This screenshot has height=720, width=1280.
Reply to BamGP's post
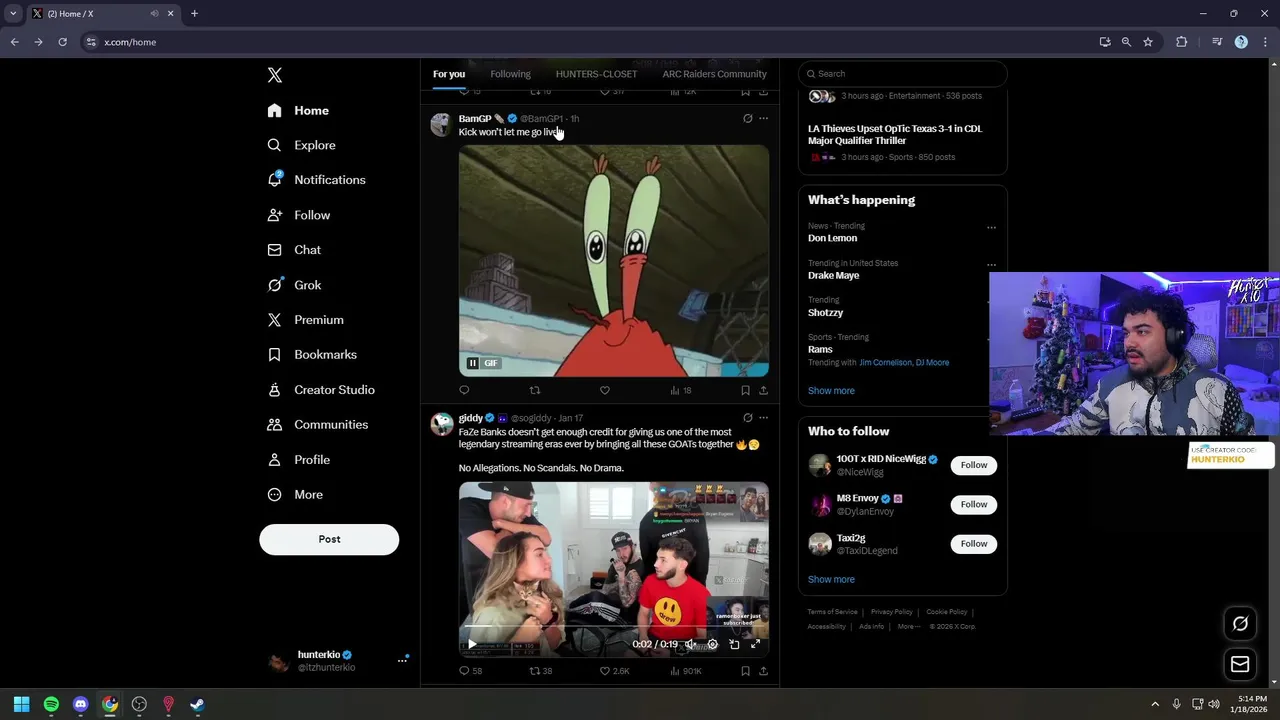(464, 390)
